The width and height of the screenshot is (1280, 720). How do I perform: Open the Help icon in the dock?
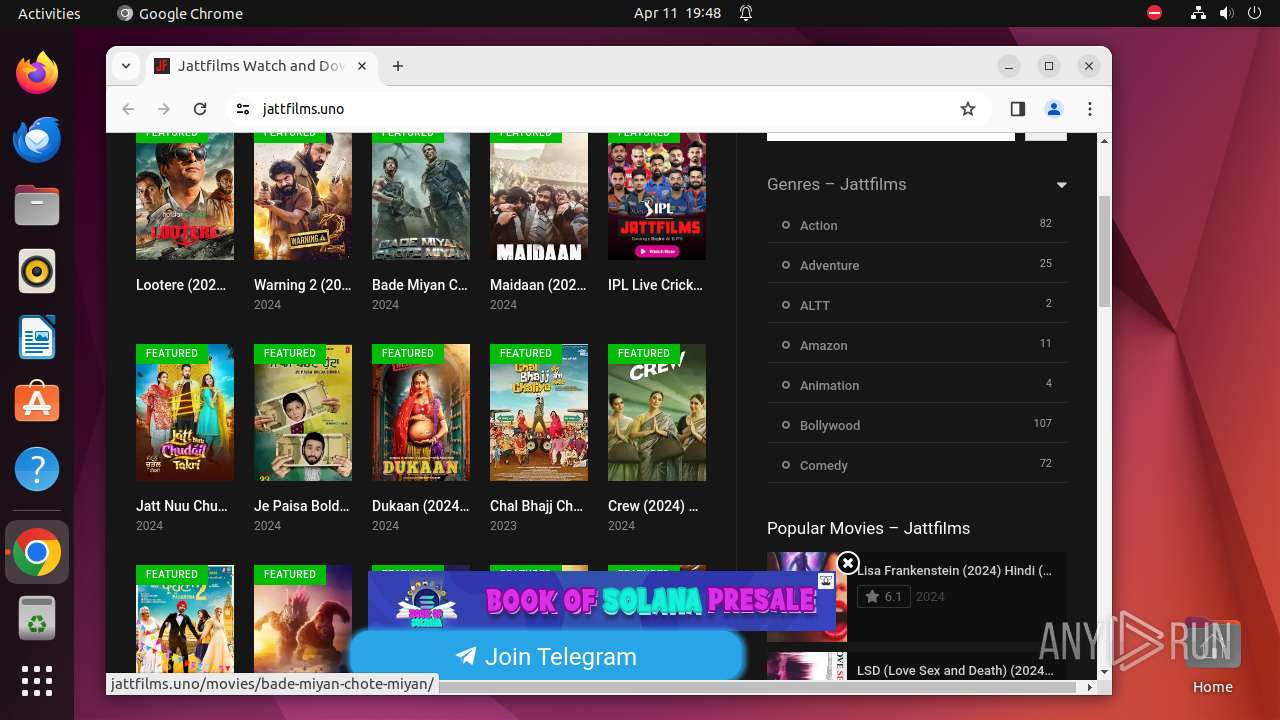[x=37, y=469]
